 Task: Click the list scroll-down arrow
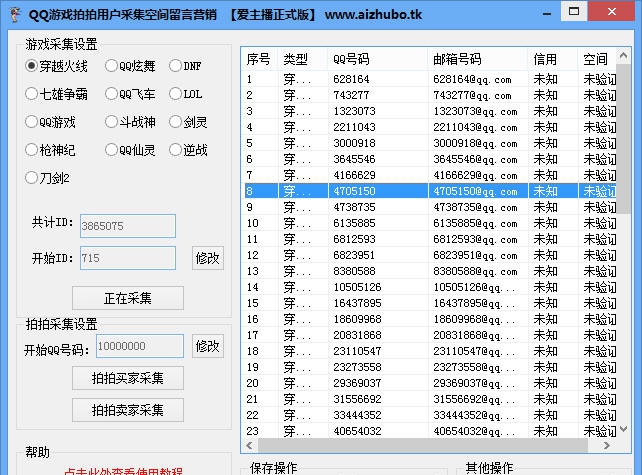[623, 429]
